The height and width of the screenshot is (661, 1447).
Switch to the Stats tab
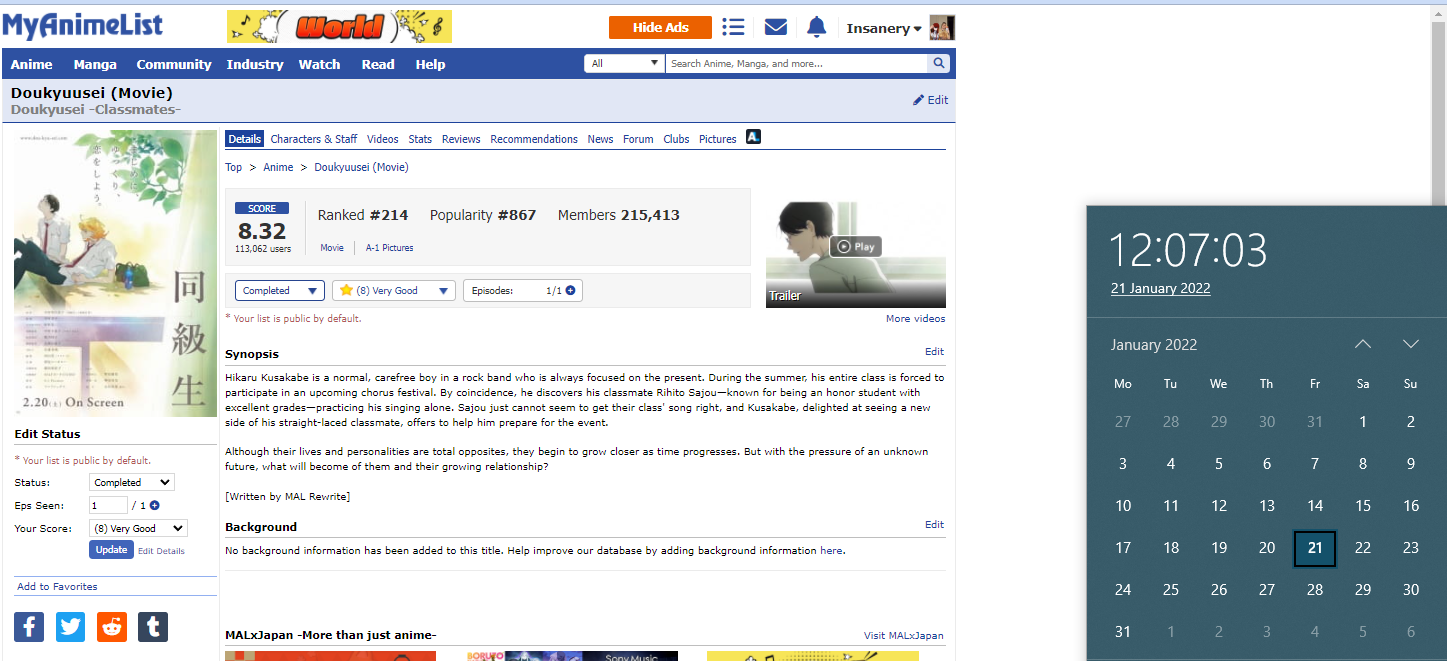(420, 139)
